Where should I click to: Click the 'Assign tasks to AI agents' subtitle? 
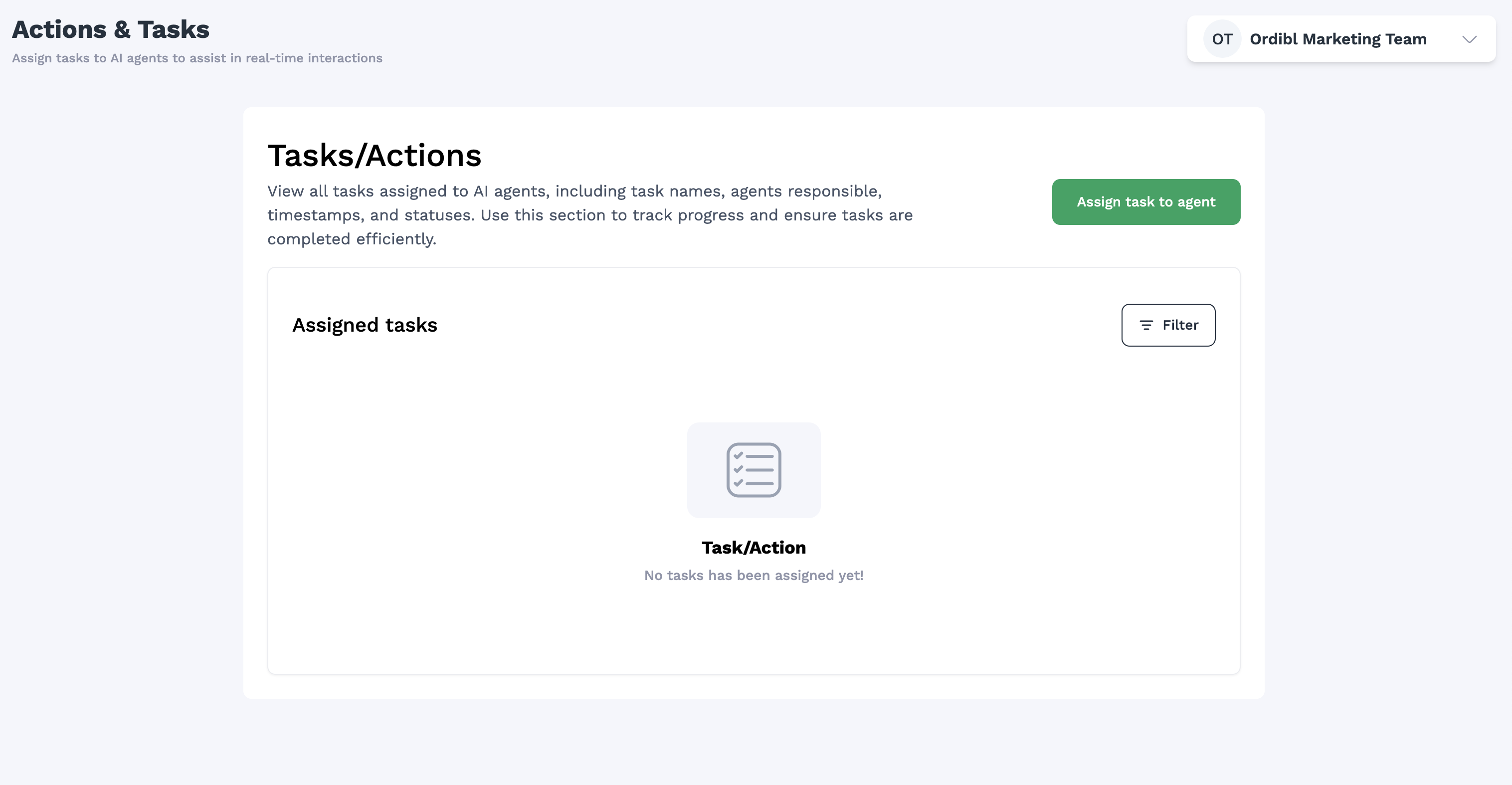coord(197,58)
